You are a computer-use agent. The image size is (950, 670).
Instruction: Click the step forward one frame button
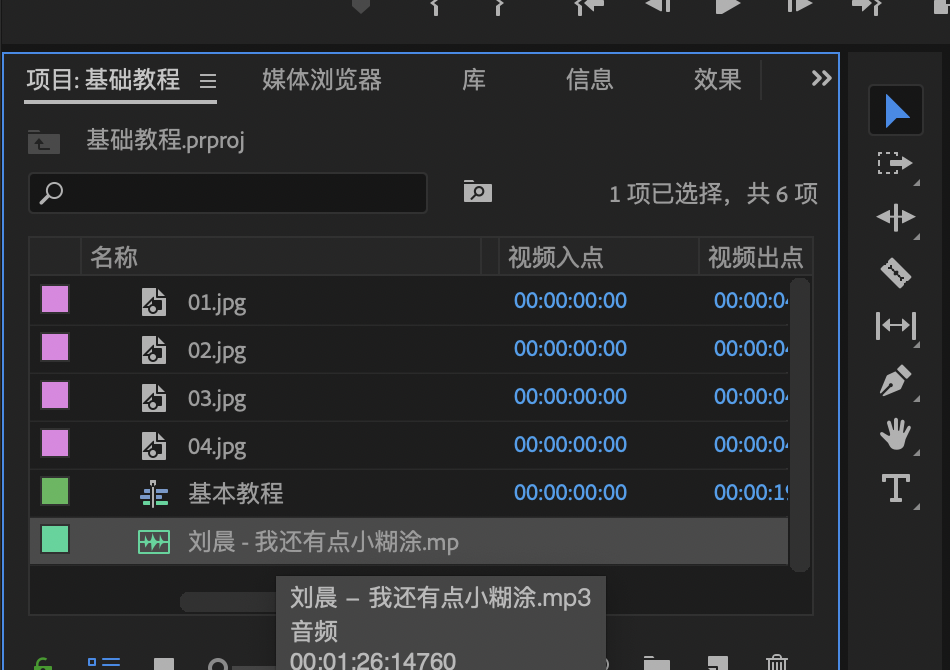[x=799, y=7]
